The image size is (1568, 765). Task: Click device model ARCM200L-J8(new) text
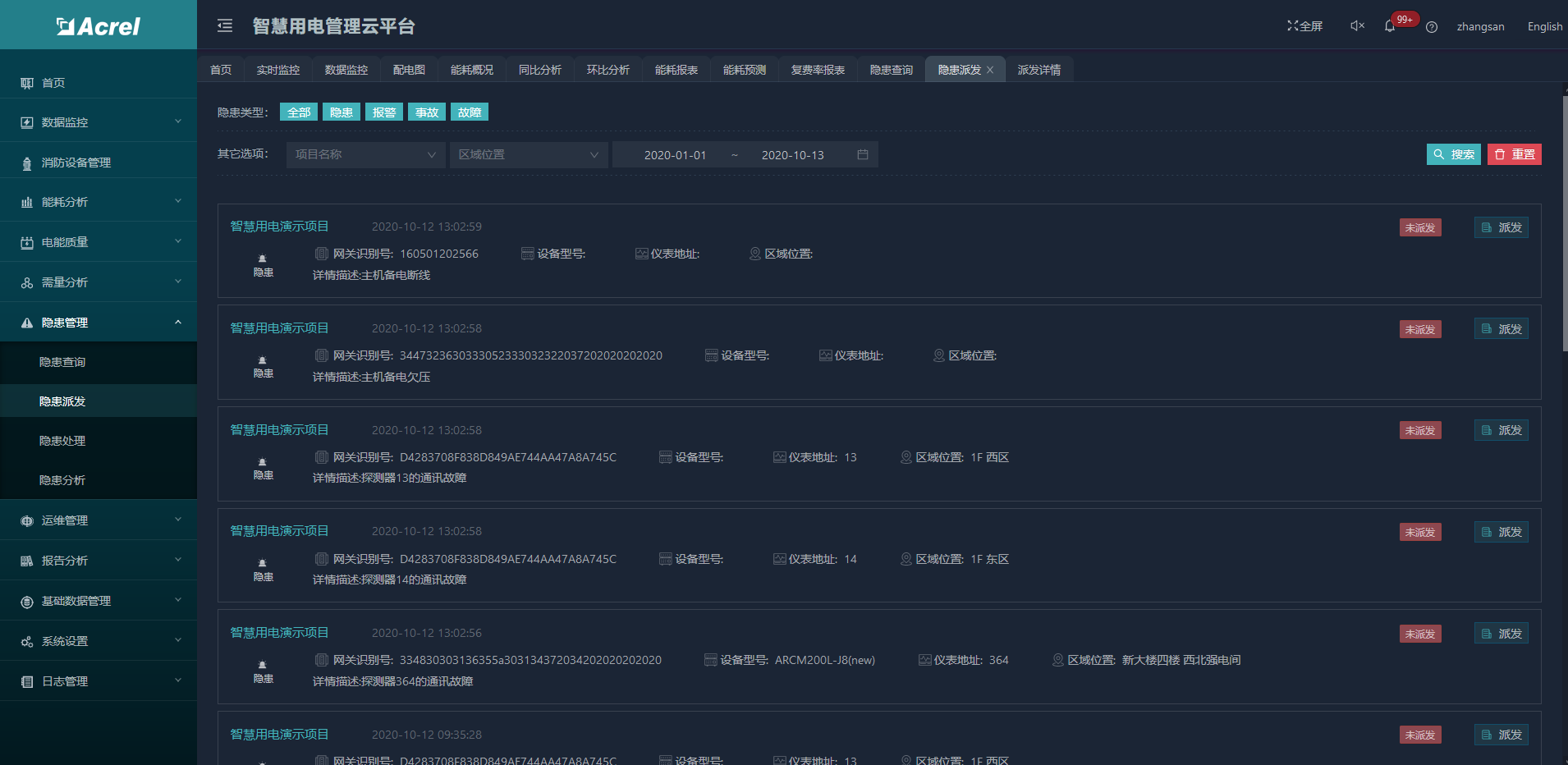click(x=825, y=660)
